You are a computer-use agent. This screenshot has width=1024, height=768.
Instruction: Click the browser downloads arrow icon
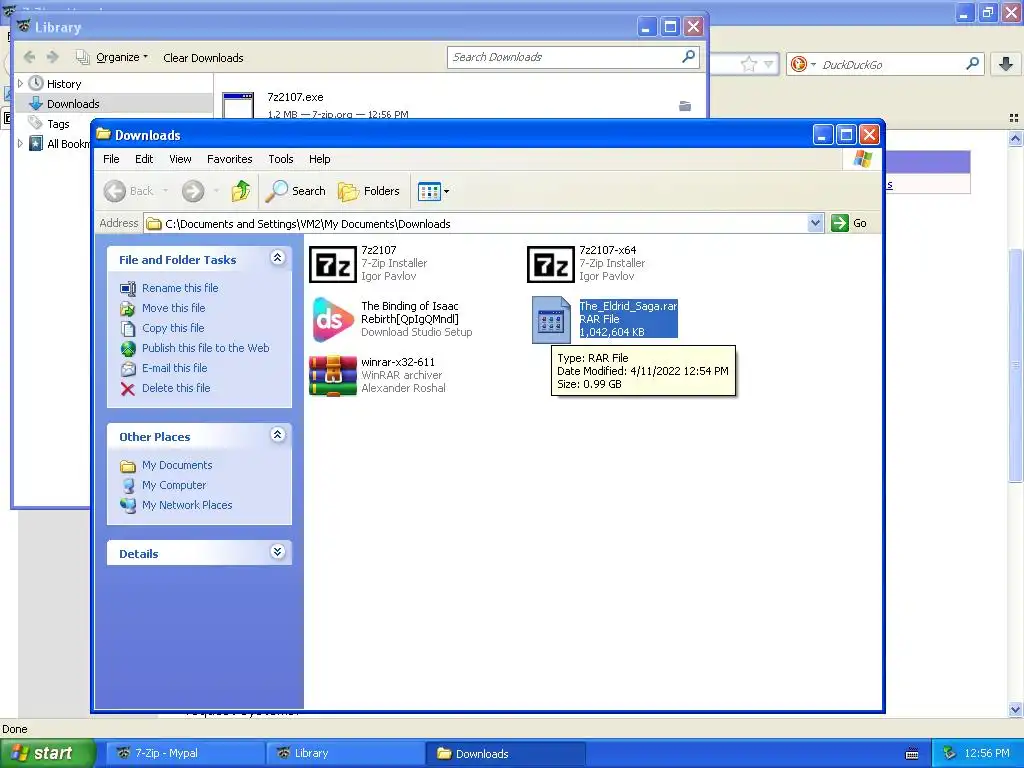(1006, 64)
